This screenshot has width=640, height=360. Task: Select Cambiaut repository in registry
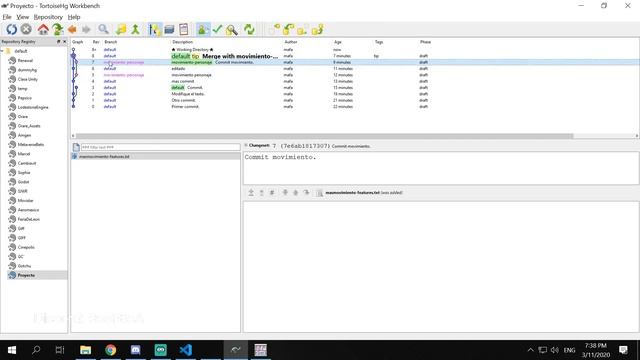point(27,163)
